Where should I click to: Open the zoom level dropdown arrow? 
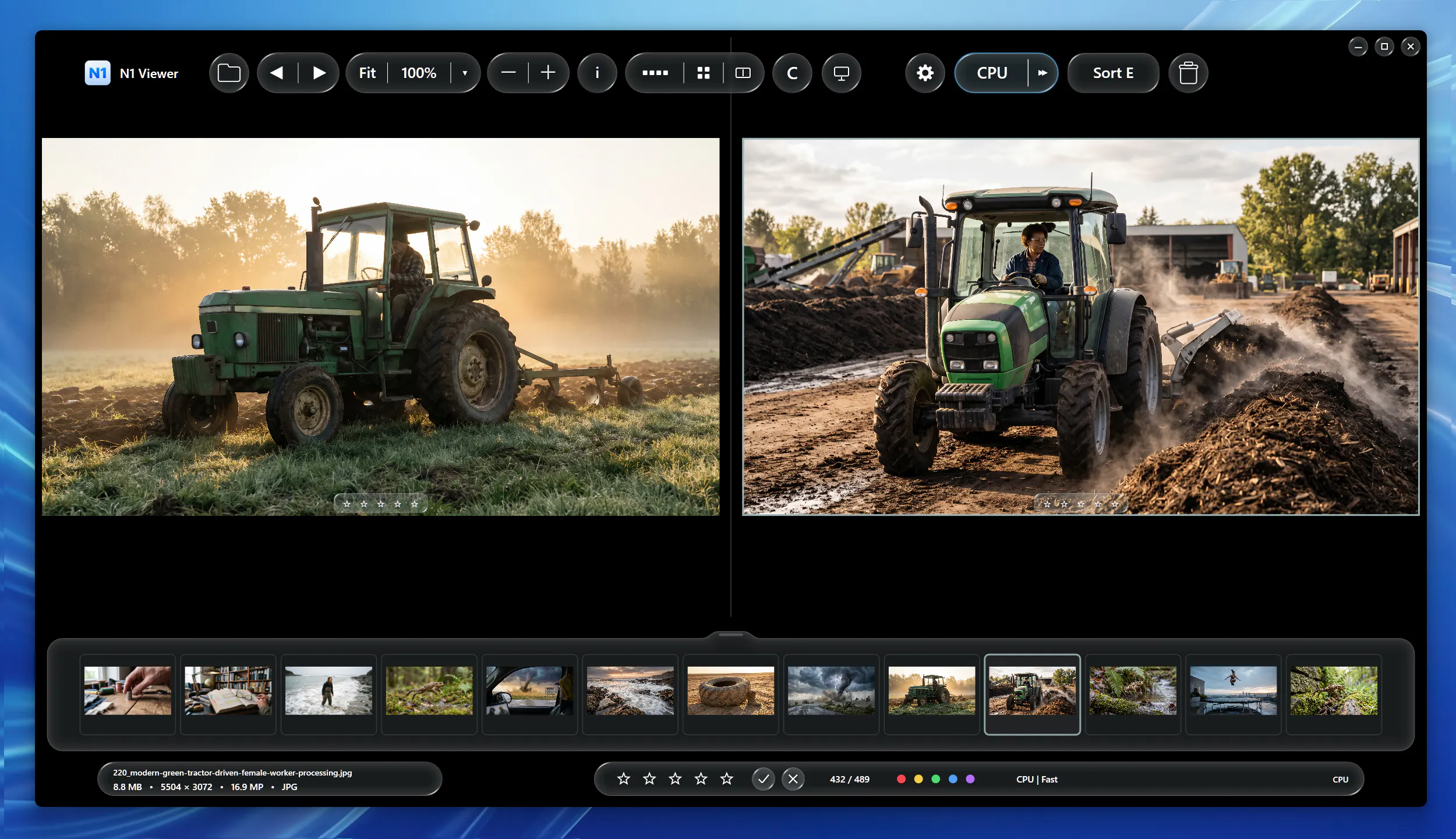click(x=465, y=73)
